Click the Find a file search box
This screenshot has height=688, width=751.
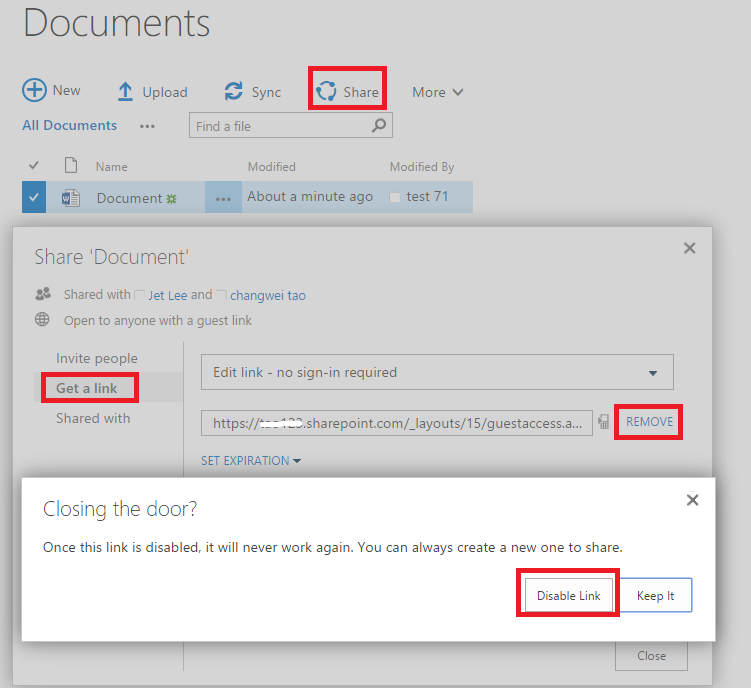291,126
